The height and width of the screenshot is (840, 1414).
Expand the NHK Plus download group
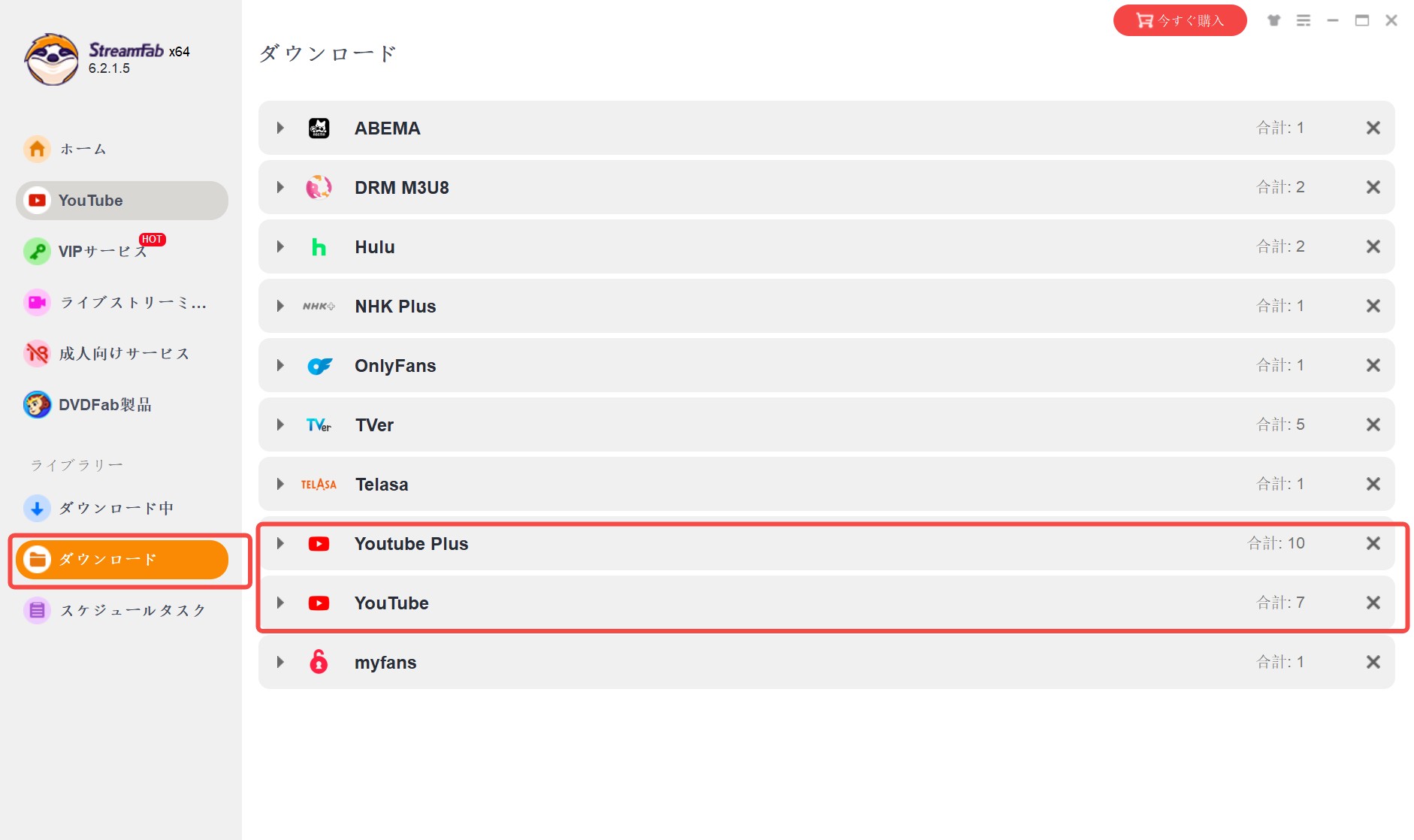pos(280,306)
